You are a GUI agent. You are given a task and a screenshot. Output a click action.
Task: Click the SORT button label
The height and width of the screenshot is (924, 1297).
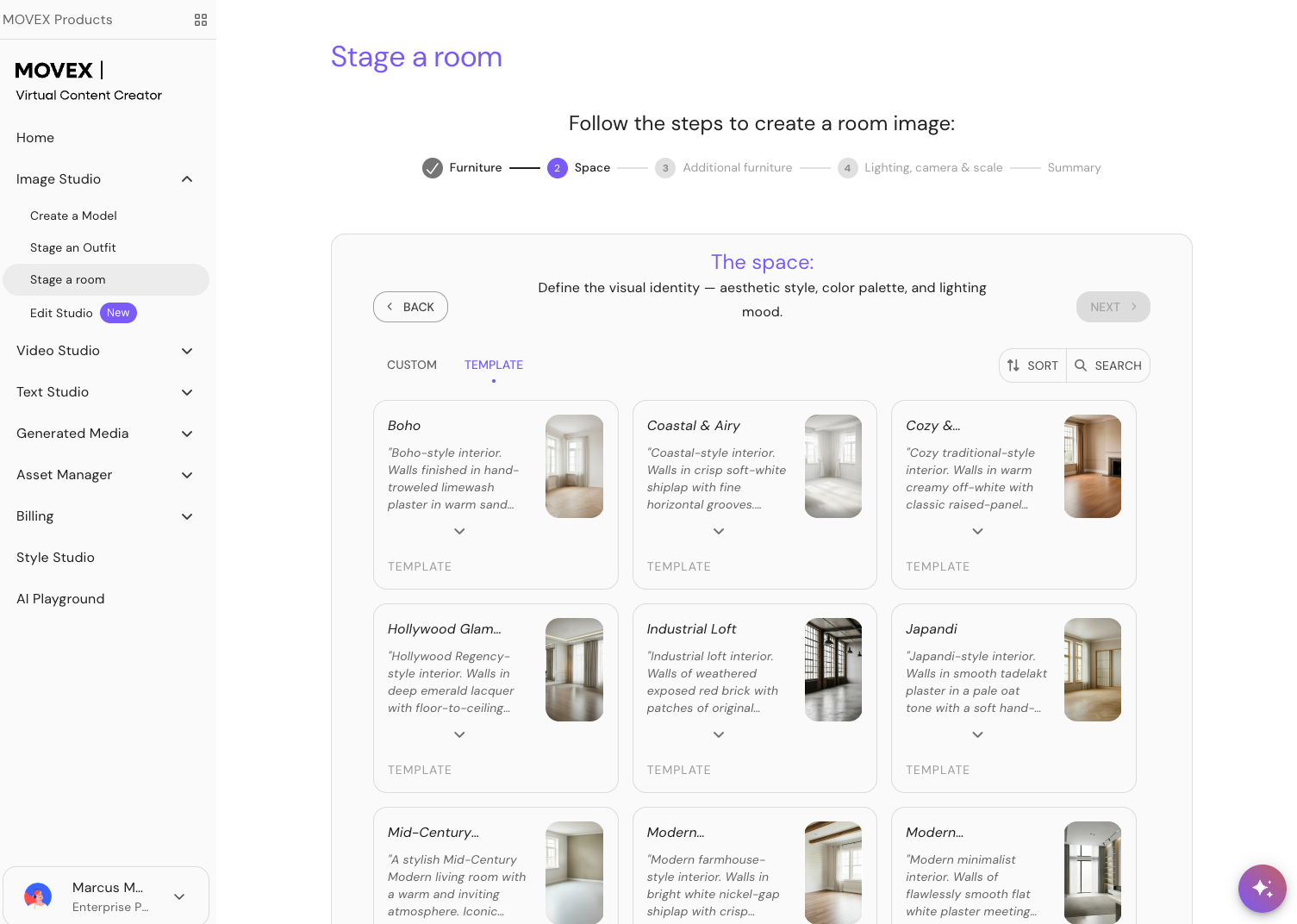(1043, 365)
